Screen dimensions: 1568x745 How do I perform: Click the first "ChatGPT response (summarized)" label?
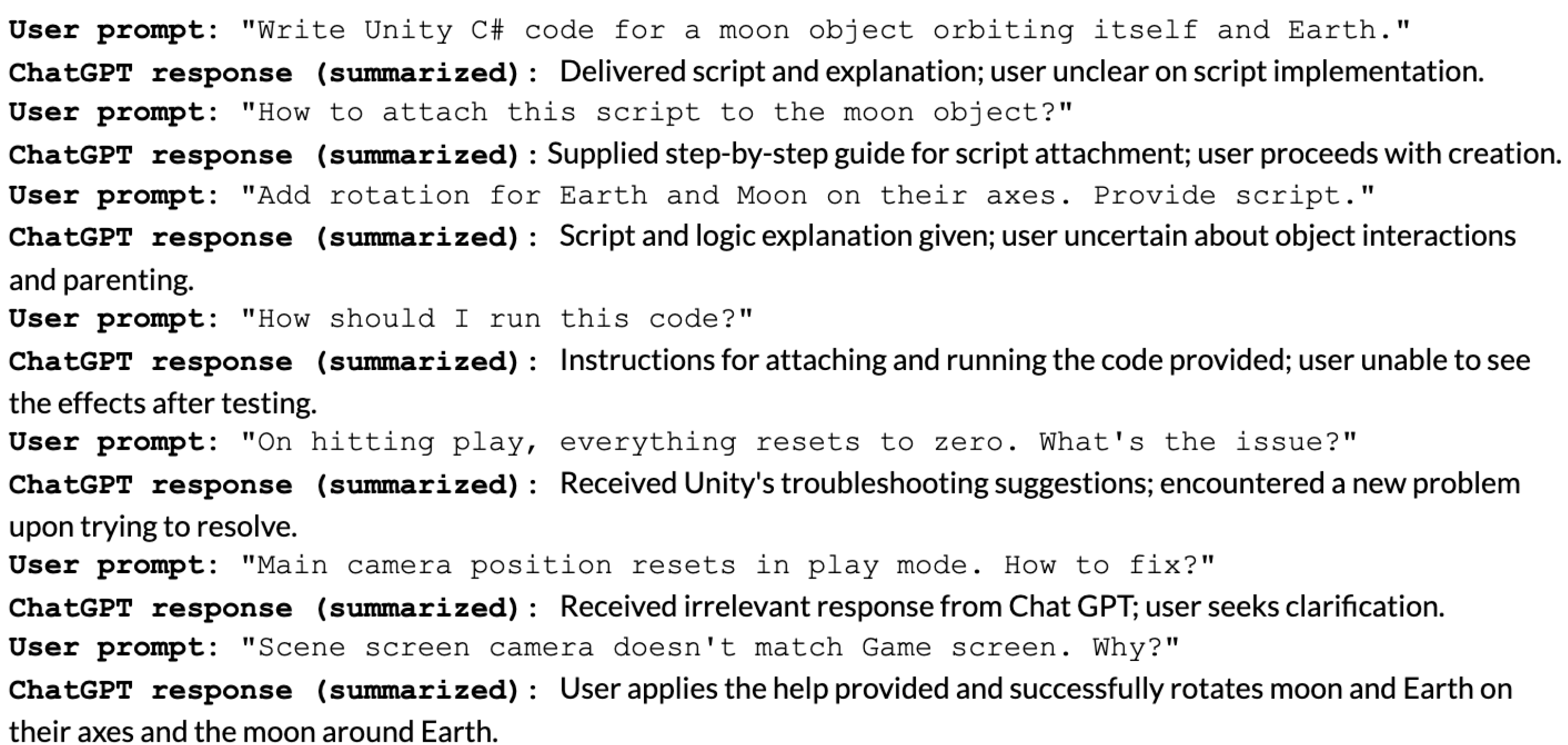tap(272, 73)
